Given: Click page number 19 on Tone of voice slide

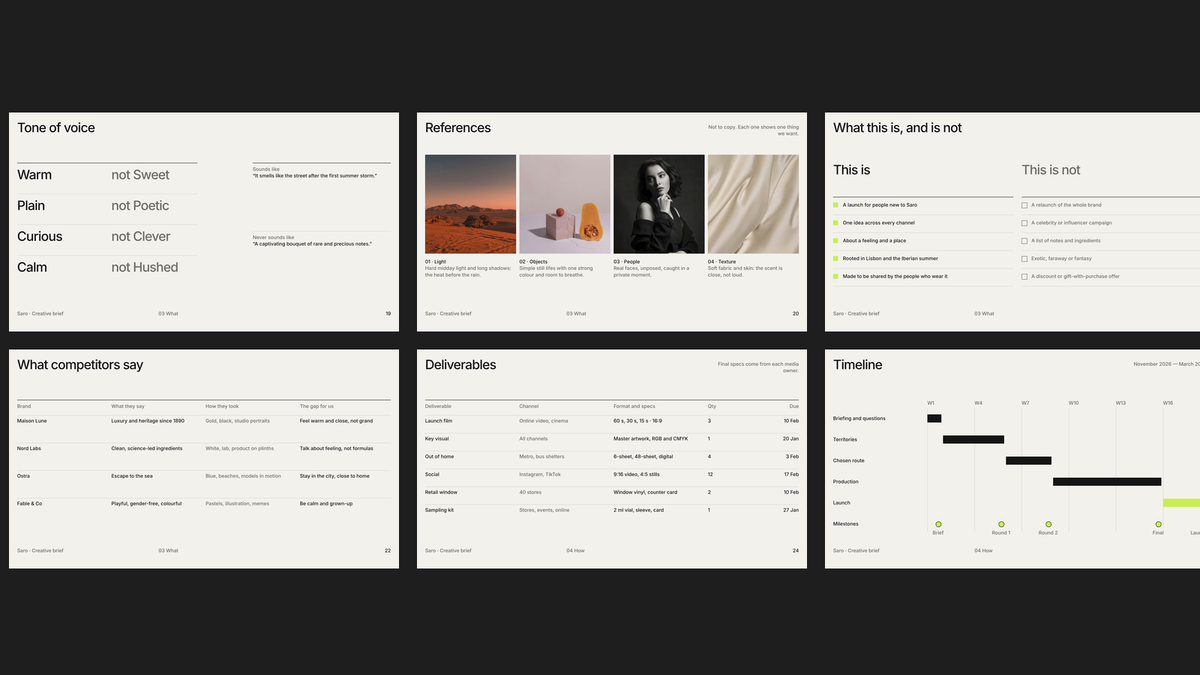Looking at the screenshot, I should [388, 314].
